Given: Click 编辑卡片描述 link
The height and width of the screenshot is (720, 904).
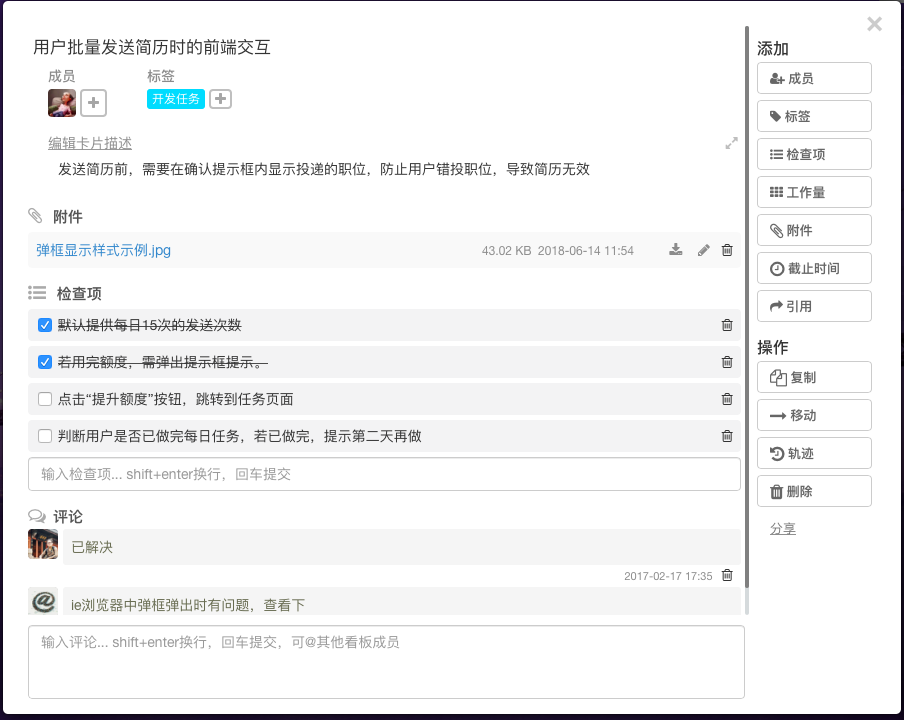Looking at the screenshot, I should click(90, 143).
